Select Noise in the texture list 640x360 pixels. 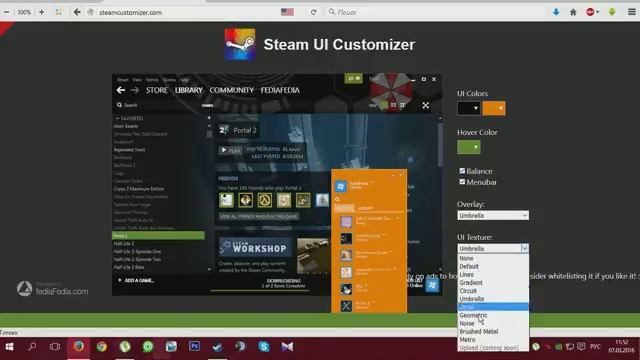(x=493, y=323)
